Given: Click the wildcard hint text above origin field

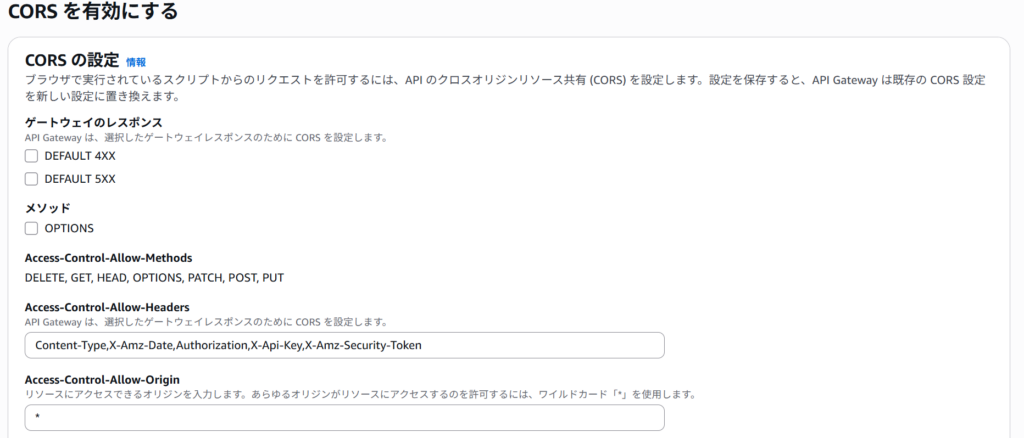Looking at the screenshot, I should (360, 394).
